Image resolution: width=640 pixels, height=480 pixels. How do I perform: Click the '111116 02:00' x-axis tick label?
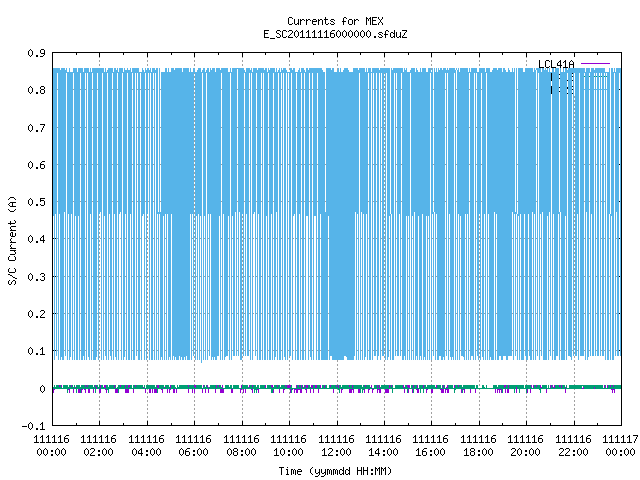click(x=98, y=446)
